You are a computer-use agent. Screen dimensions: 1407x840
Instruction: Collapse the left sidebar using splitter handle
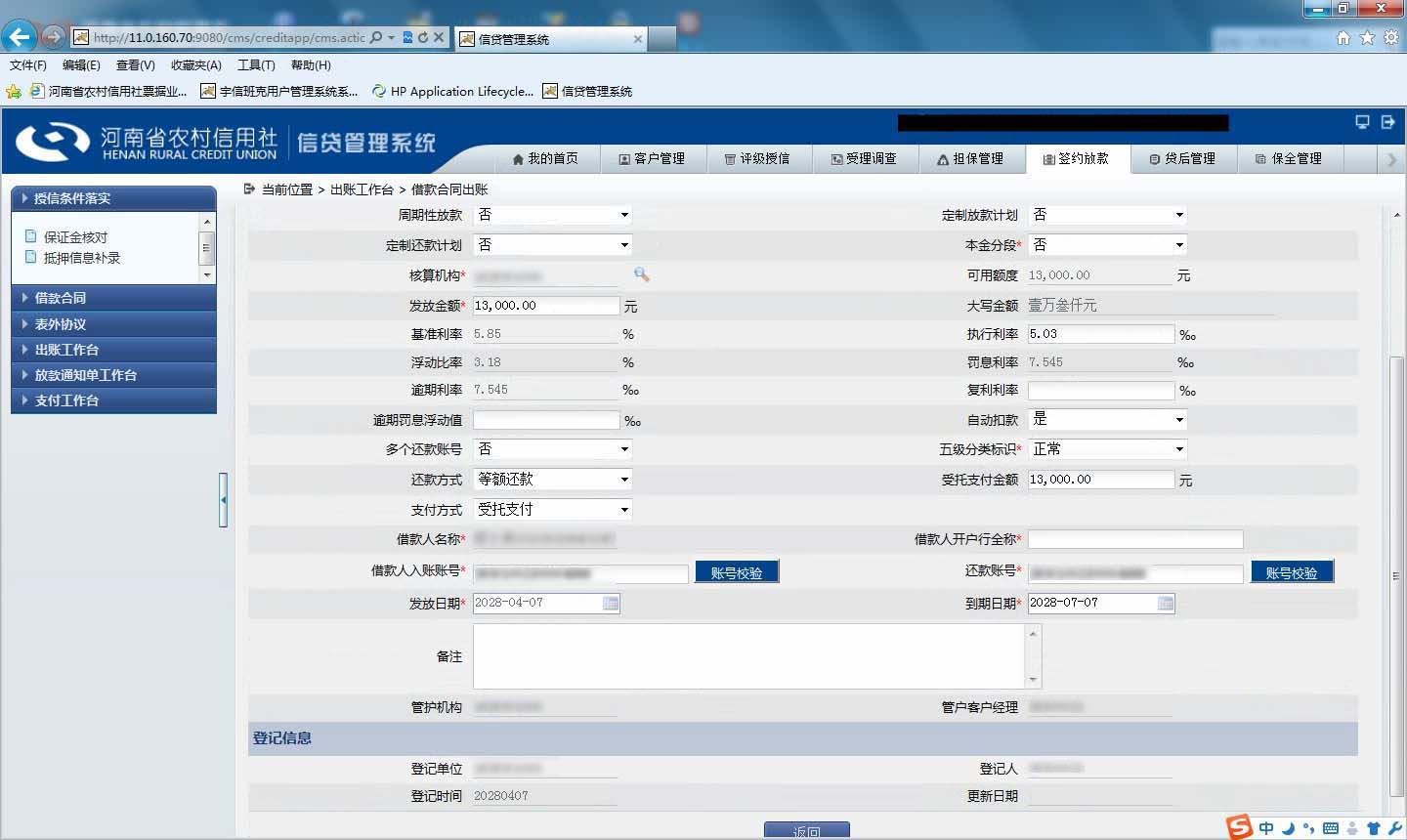[x=223, y=500]
